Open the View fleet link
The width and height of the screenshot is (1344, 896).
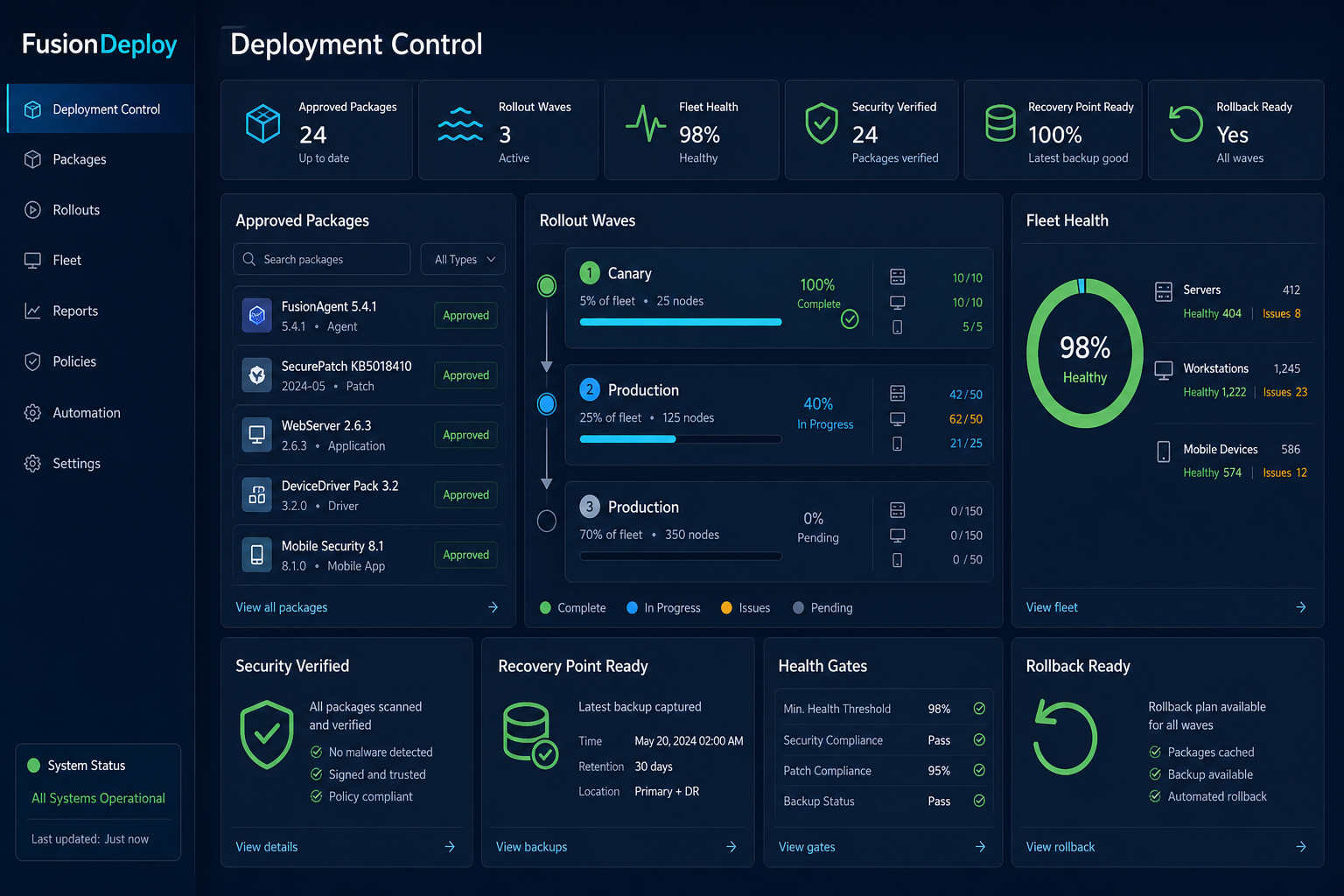point(1052,607)
